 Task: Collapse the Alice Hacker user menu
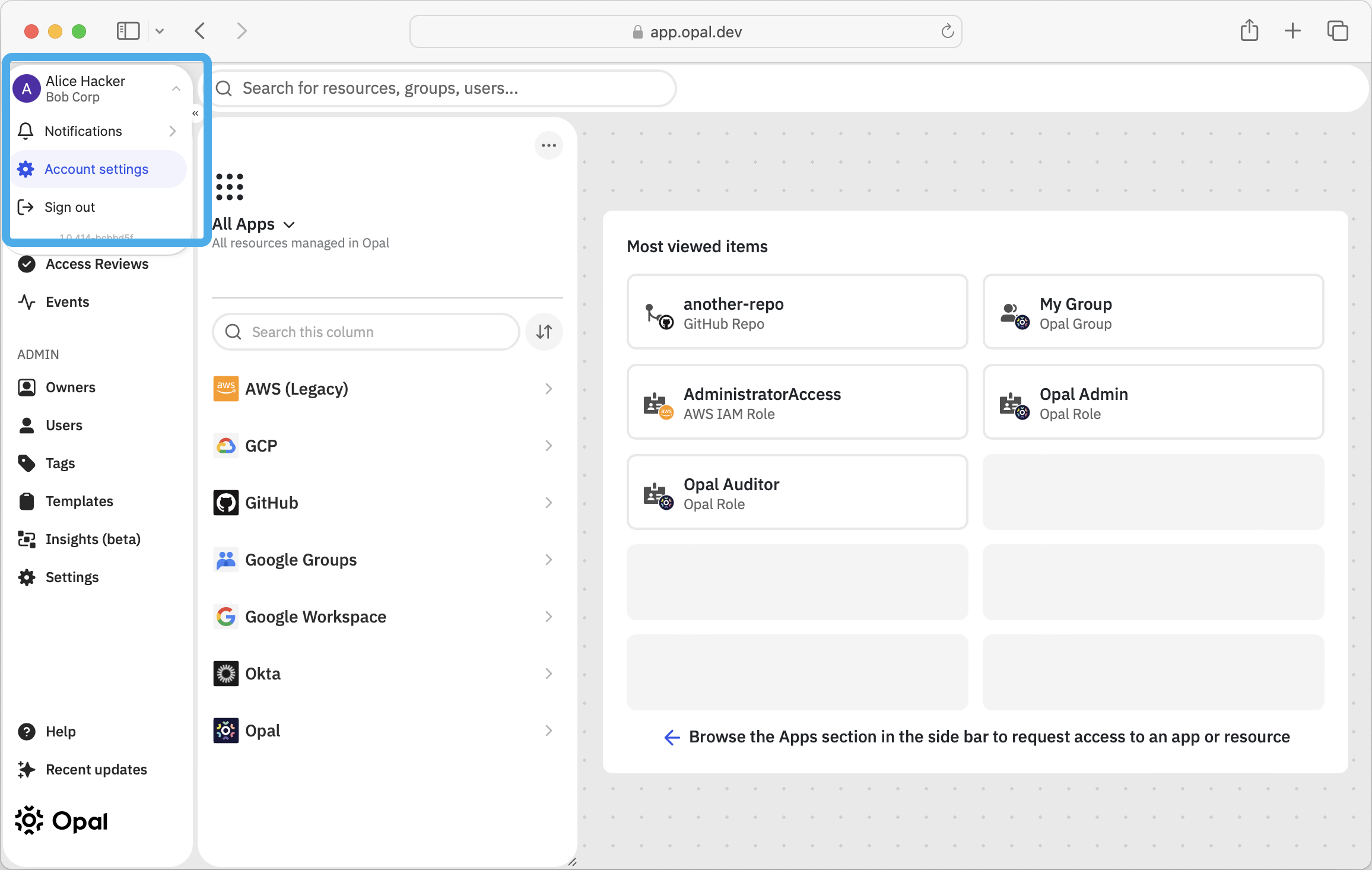(x=176, y=88)
